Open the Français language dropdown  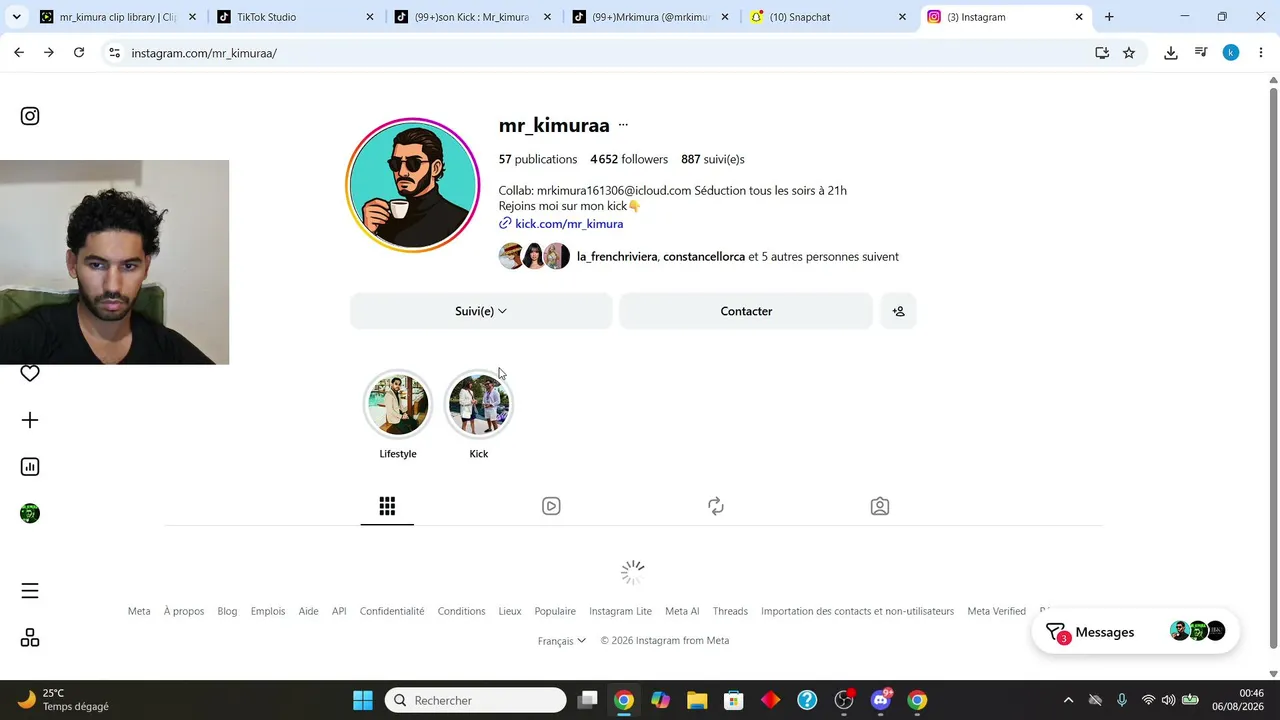coord(562,641)
